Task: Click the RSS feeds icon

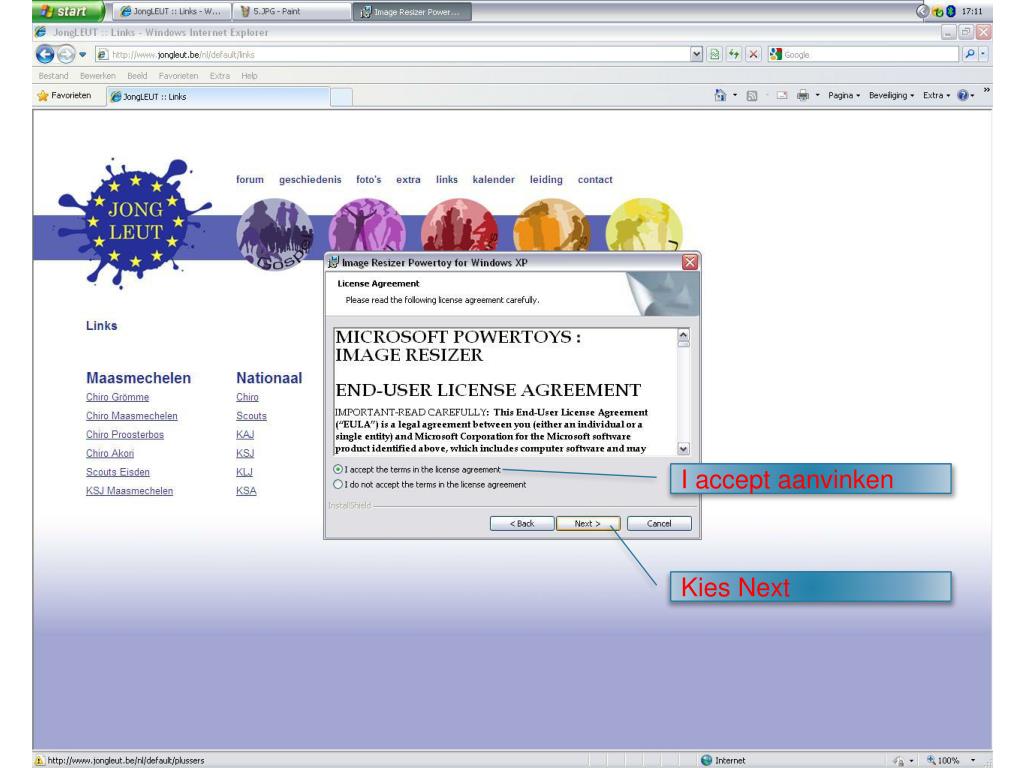Action: (x=752, y=96)
